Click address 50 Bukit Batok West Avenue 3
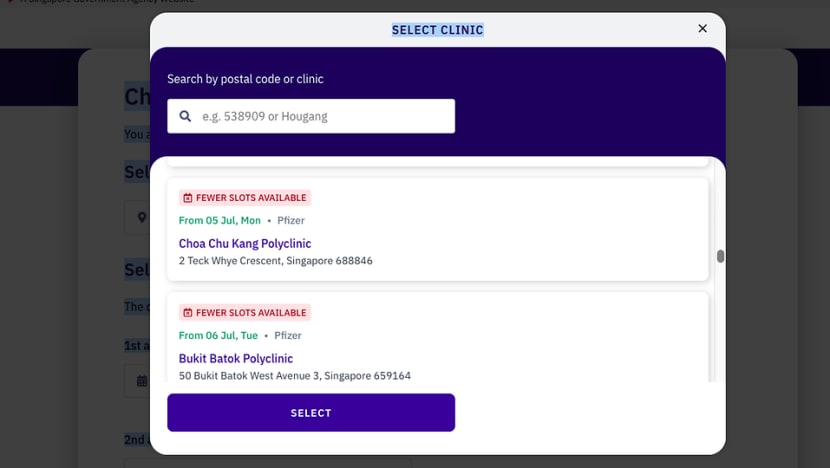This screenshot has height=468, width=830. (x=294, y=375)
